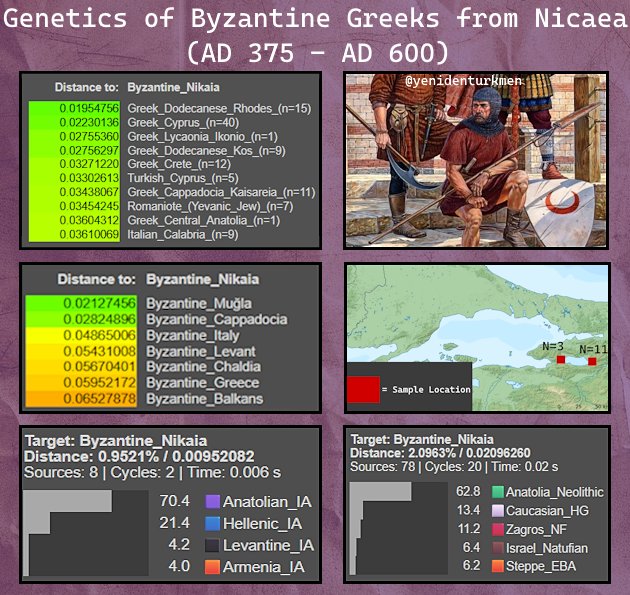Click the distance value 0.02824896
Screen dimensions: 630x595
[x=100, y=319]
